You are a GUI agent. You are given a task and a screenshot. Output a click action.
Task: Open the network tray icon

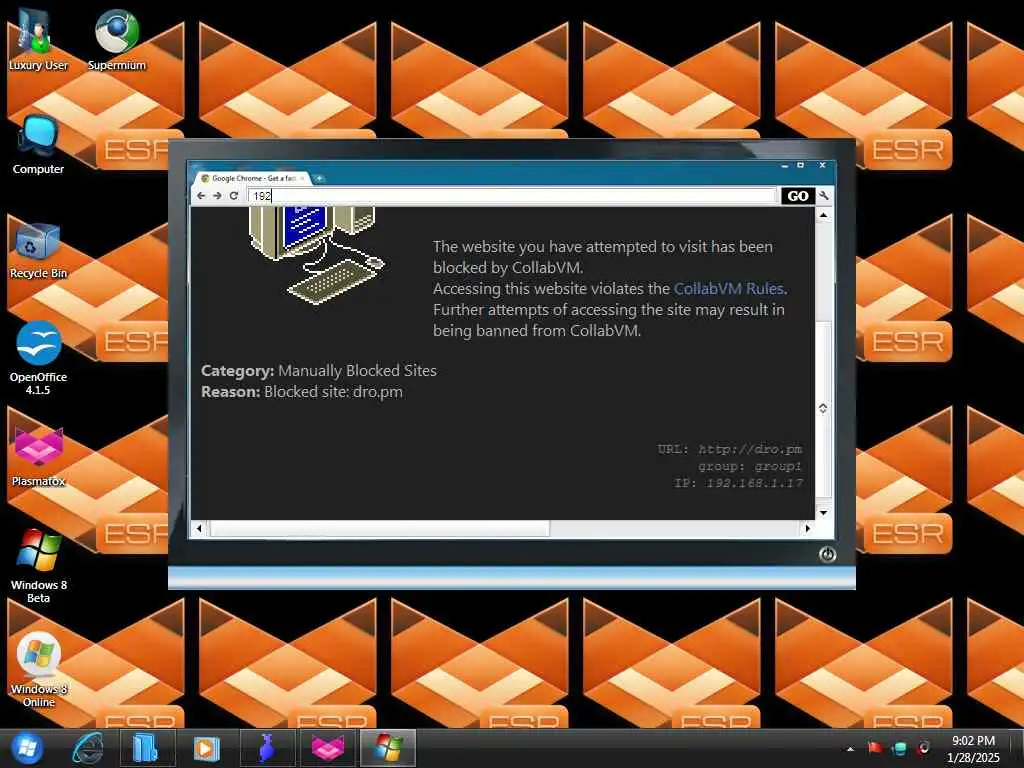(x=899, y=748)
